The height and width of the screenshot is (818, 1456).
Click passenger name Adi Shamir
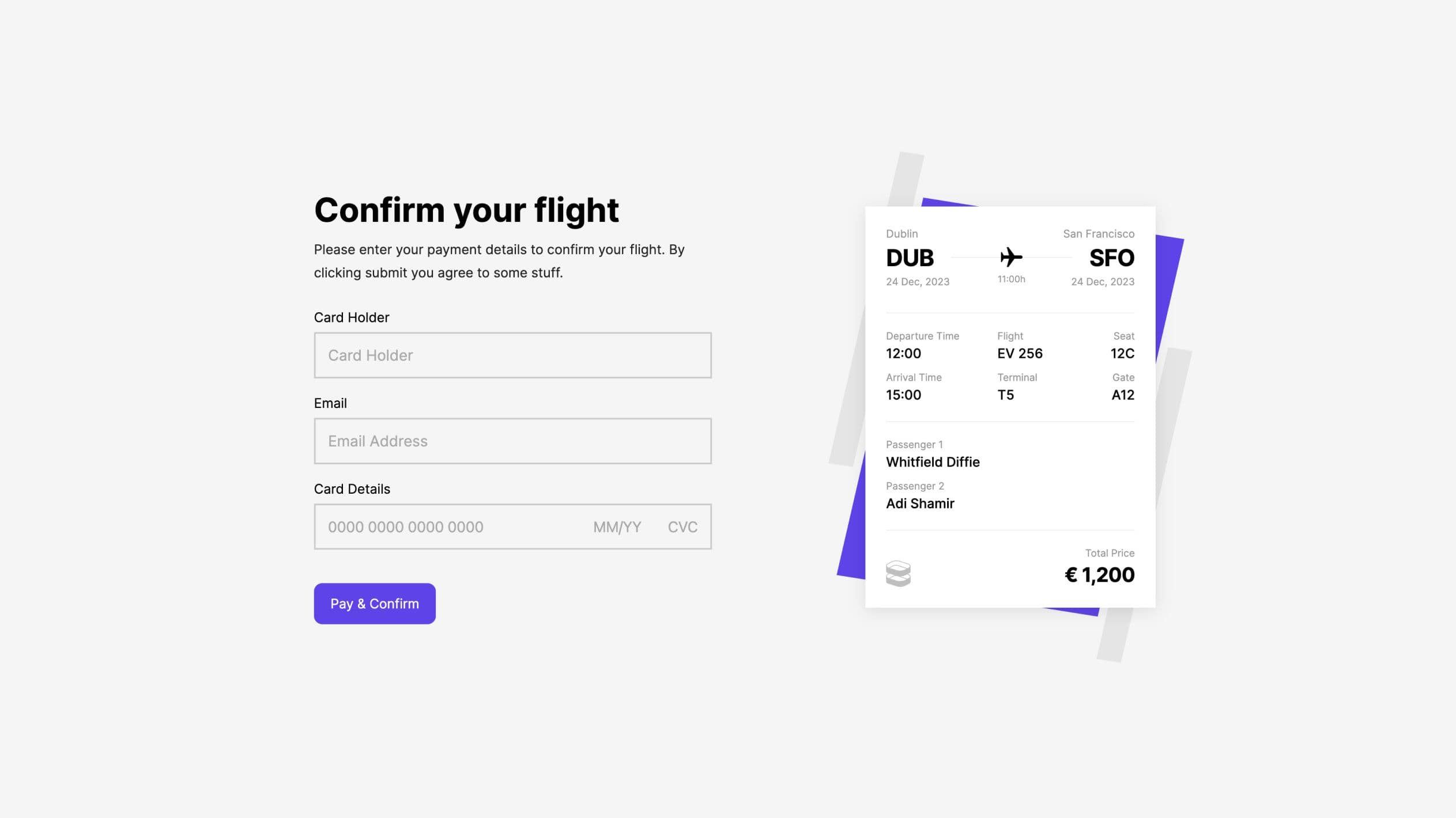(920, 503)
